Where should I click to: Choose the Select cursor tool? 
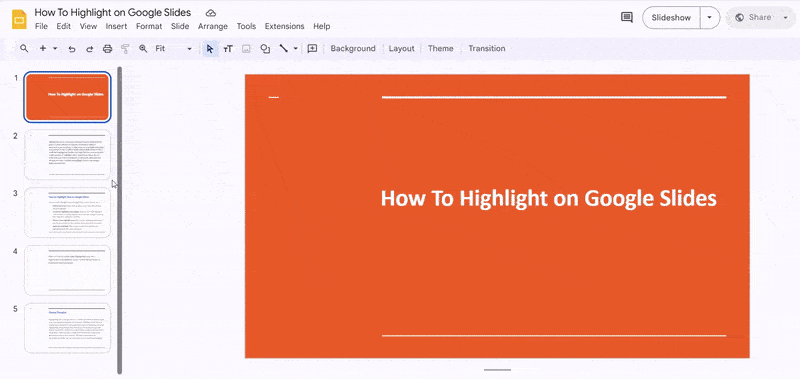(210, 48)
